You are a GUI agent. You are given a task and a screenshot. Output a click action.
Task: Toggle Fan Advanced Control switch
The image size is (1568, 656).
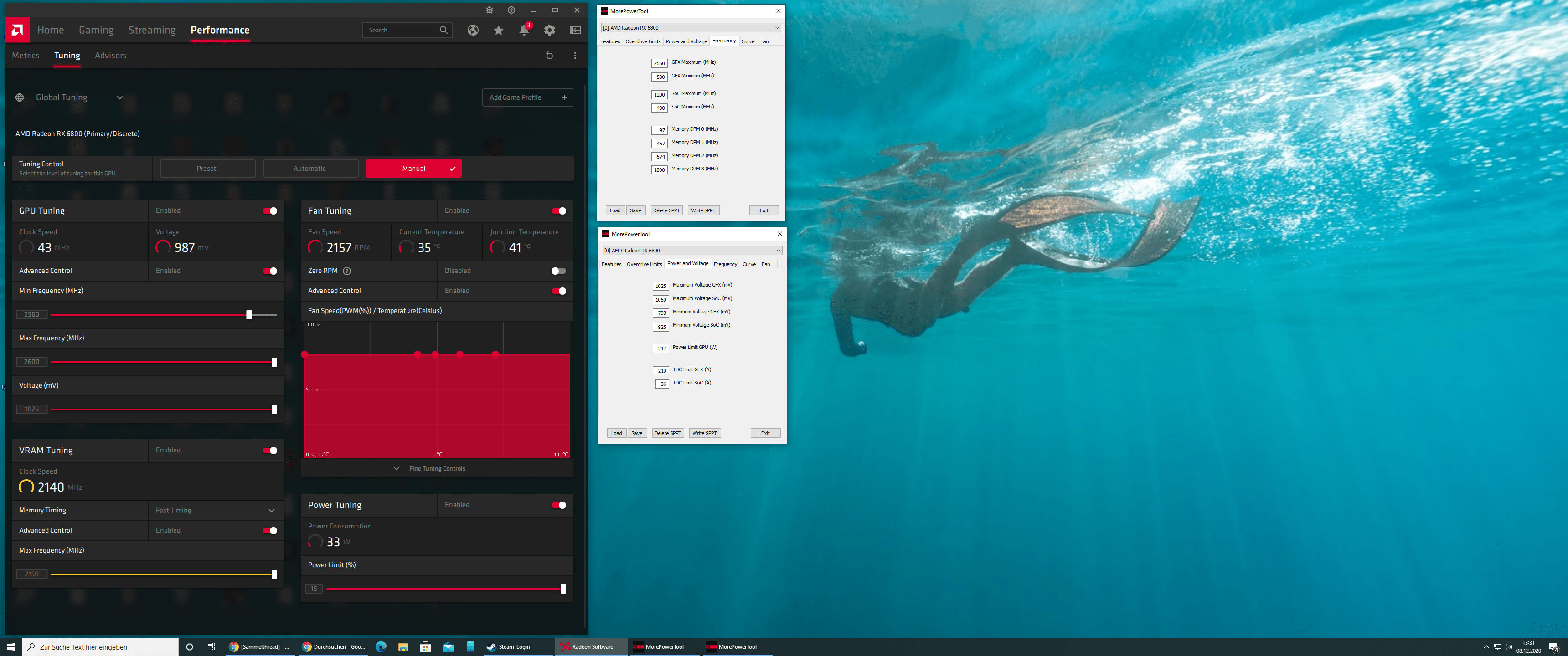[x=559, y=291]
